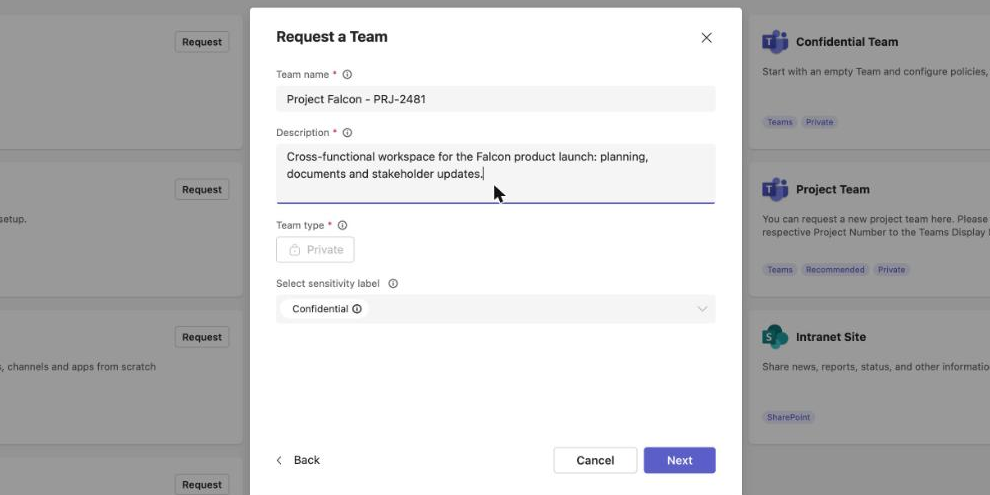Toggle the Private team type button
Viewport: 990px width, 495px height.
pos(315,249)
